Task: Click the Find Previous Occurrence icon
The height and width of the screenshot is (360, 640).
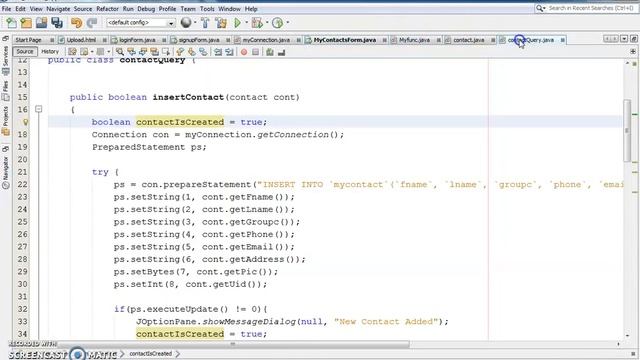Action: click(x=131, y=52)
